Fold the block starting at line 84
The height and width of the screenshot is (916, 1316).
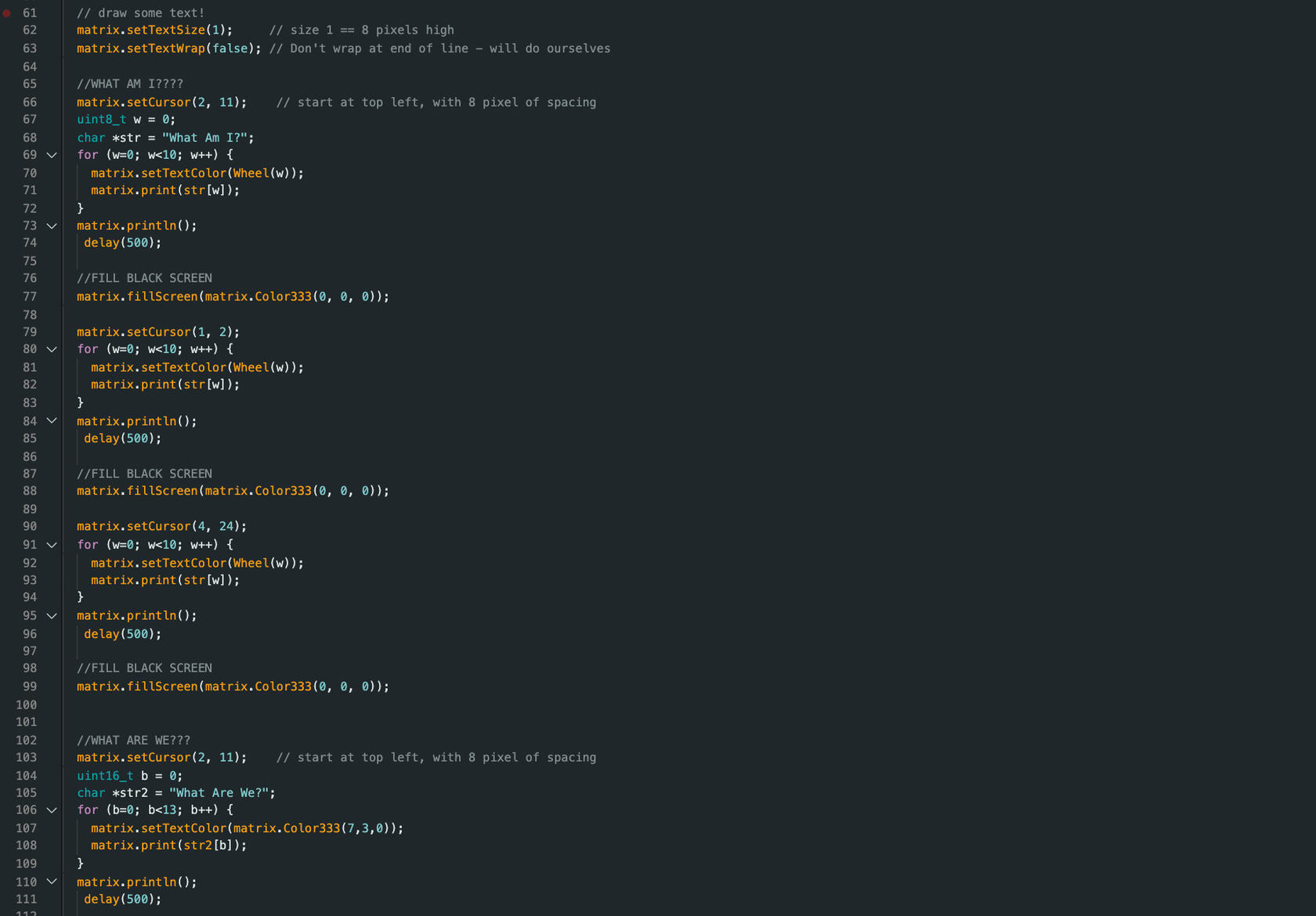pos(52,421)
